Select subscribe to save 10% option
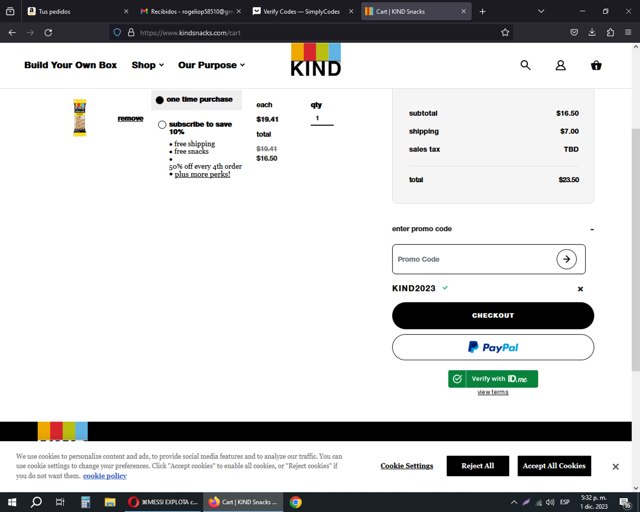 click(162, 125)
